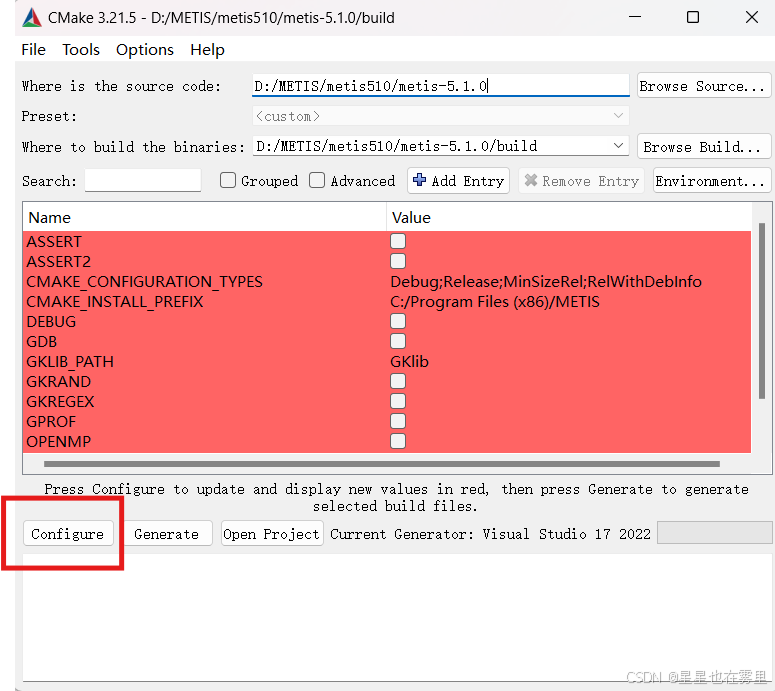Click the Open Project button
Screen dimensions: 775x691
pos(271,534)
